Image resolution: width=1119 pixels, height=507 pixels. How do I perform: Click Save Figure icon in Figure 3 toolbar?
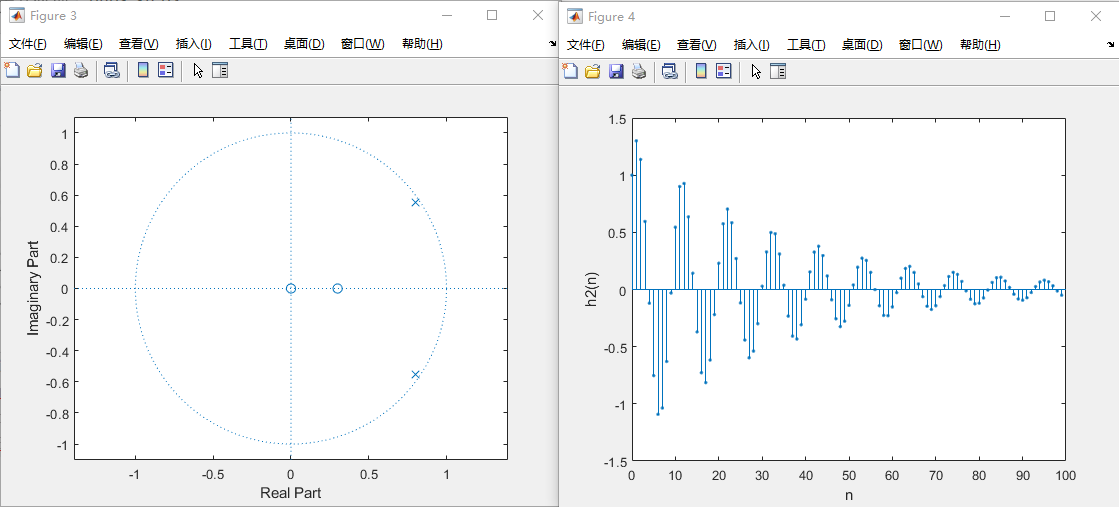[x=58, y=70]
